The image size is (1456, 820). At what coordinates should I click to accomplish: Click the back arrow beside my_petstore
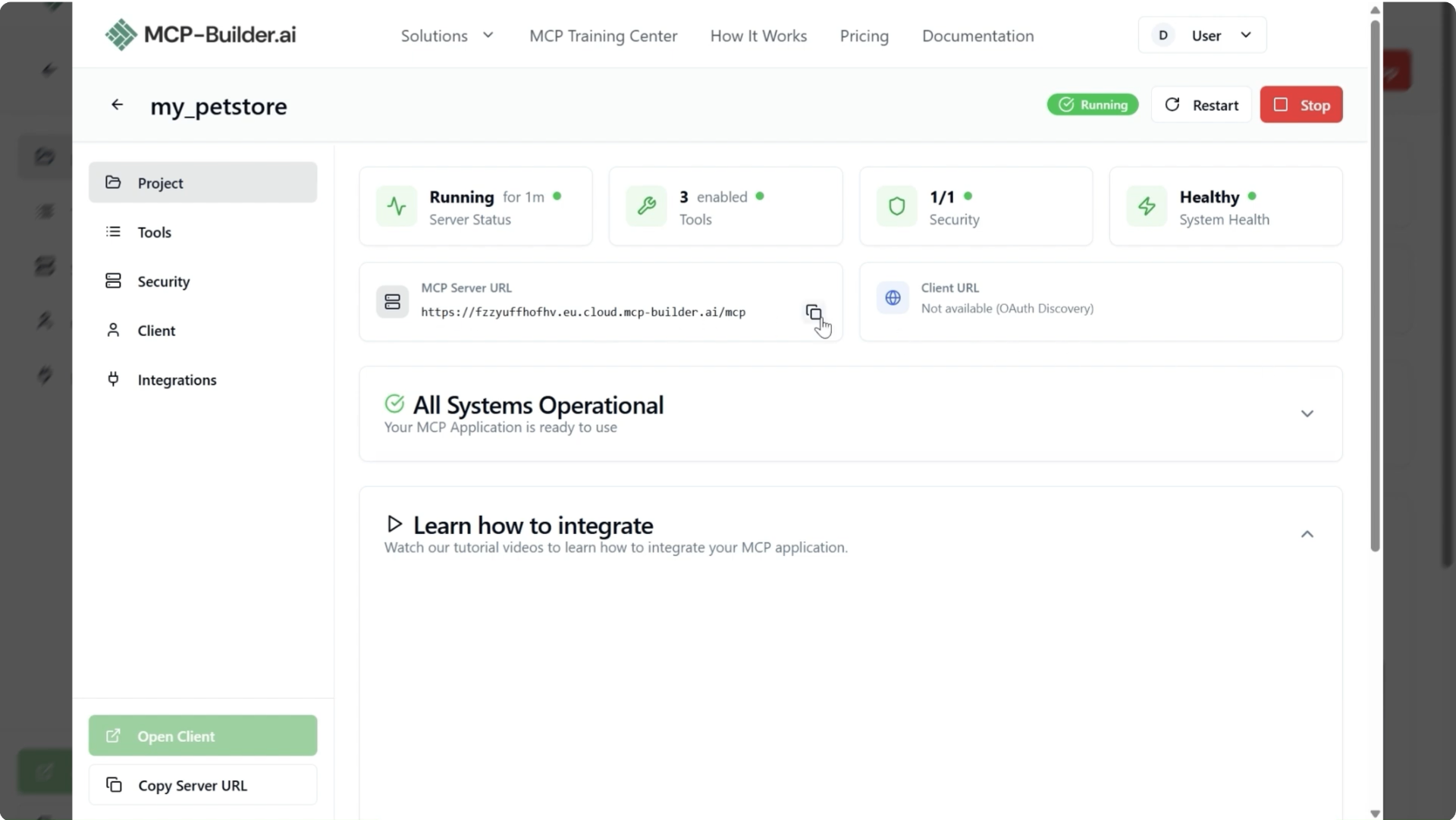(x=117, y=105)
